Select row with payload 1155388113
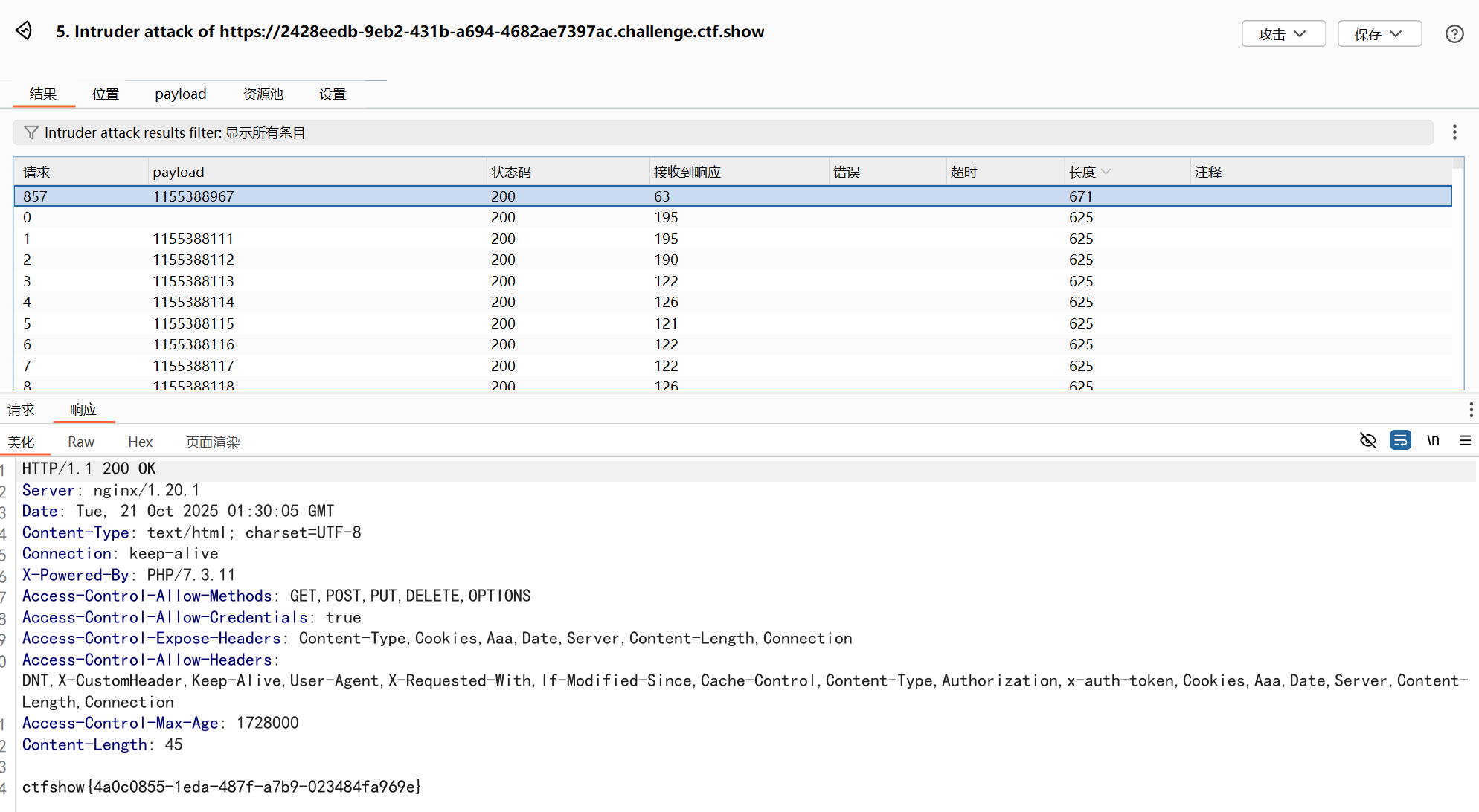The image size is (1479, 812). point(193,281)
